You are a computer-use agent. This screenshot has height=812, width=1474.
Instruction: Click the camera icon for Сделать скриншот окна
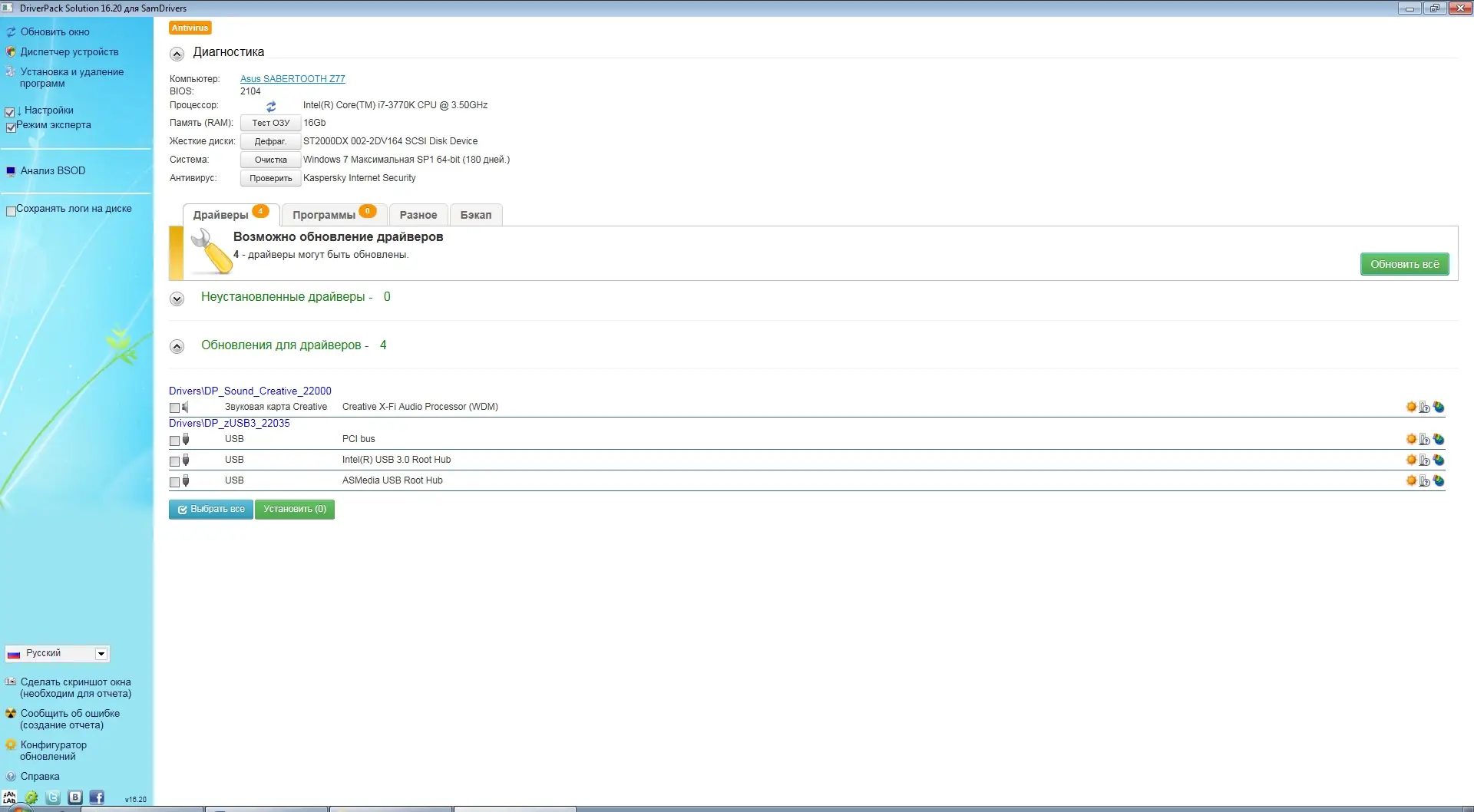(11, 682)
